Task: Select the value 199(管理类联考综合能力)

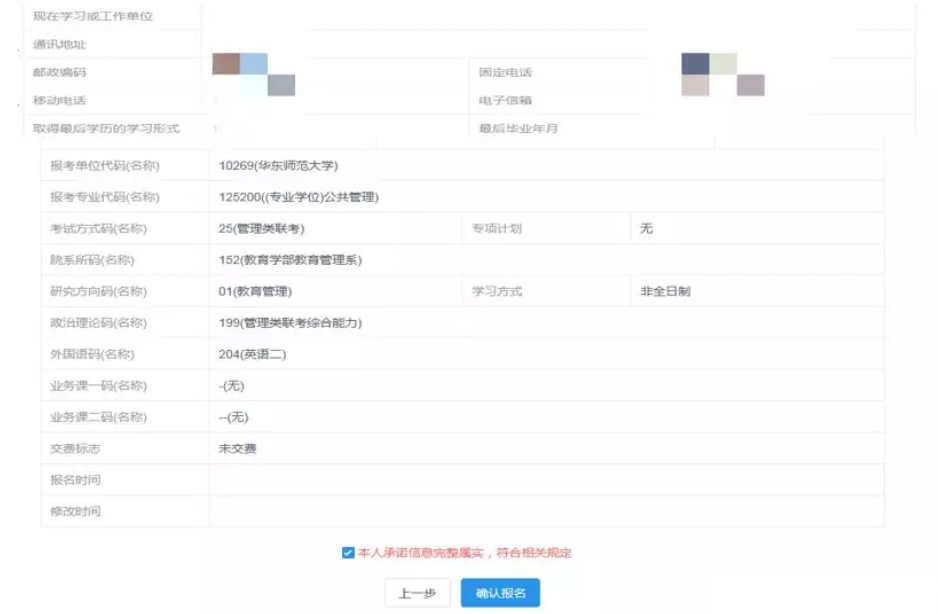Action: [290, 323]
